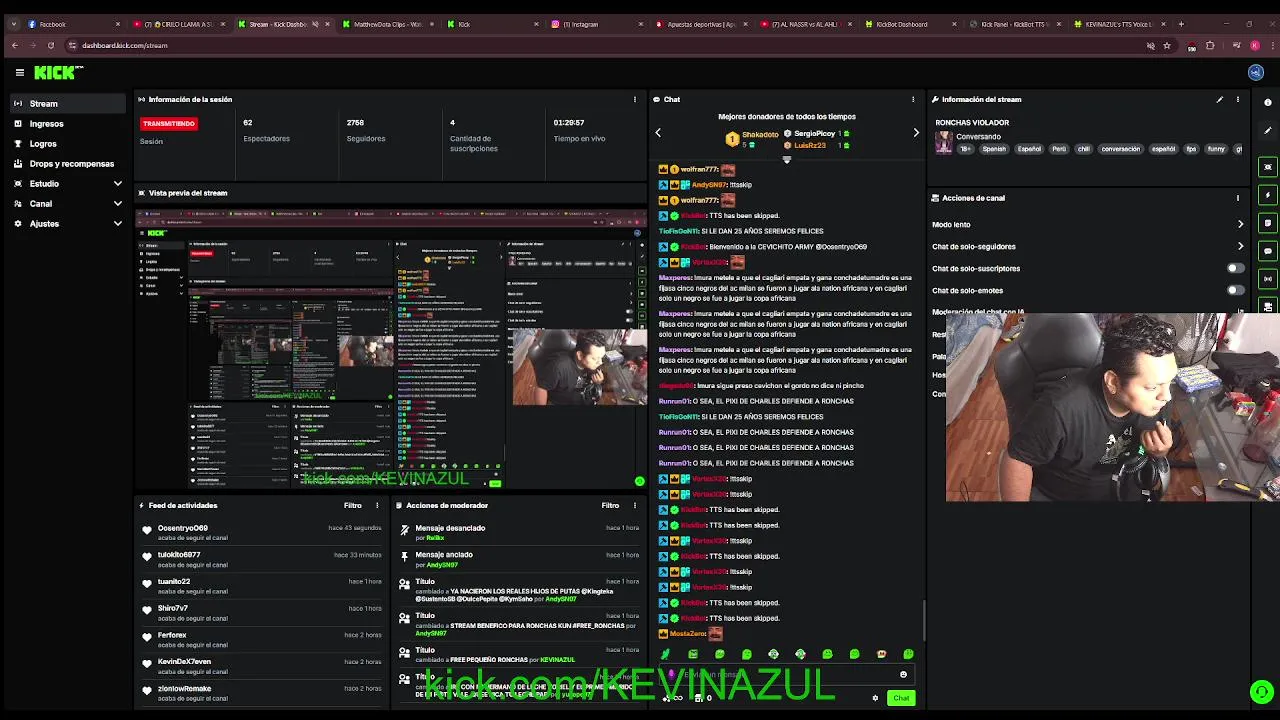Click the info icon in right sidebar

coord(1268,103)
